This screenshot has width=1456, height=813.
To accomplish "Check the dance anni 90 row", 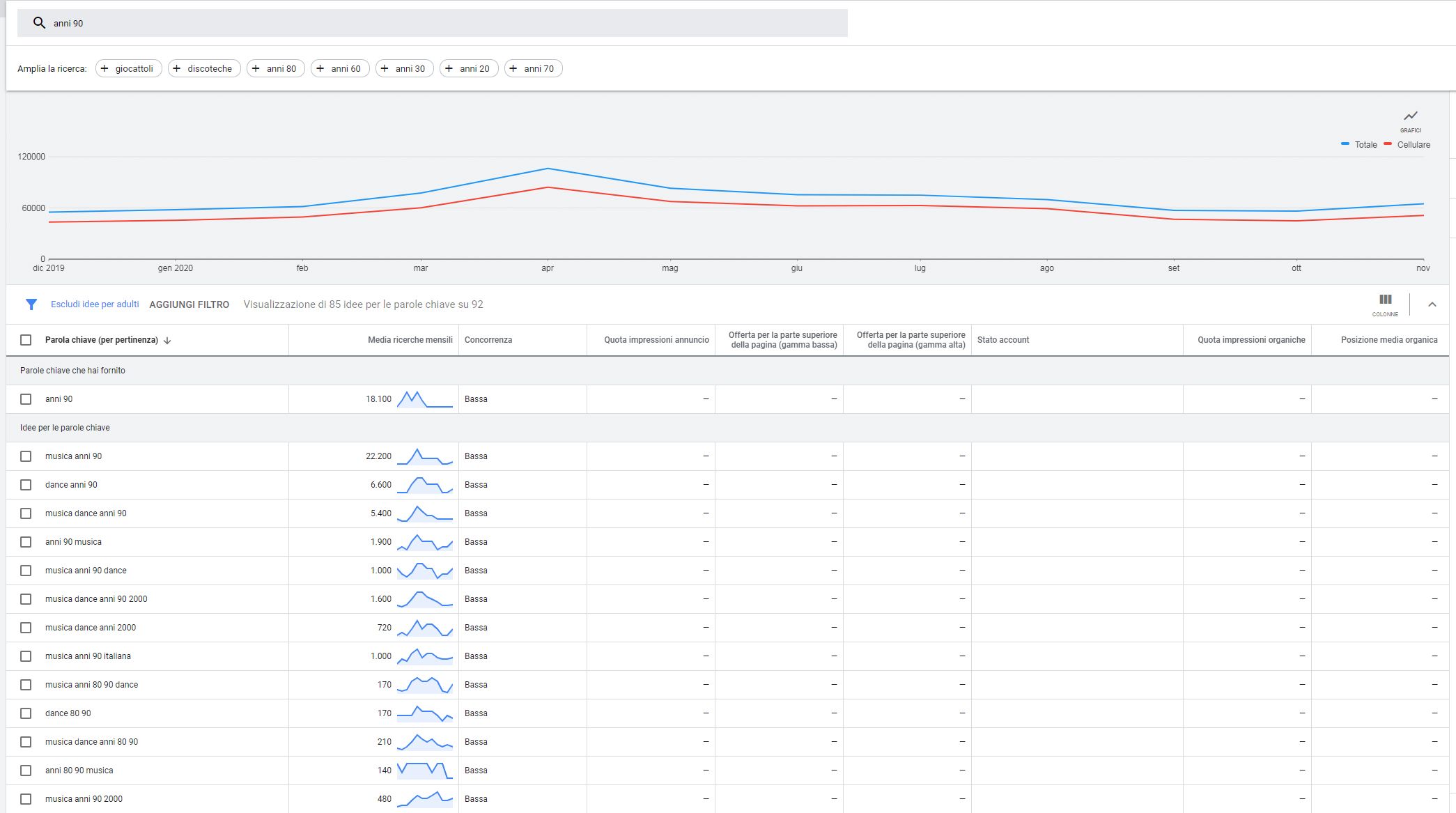I will point(26,485).
